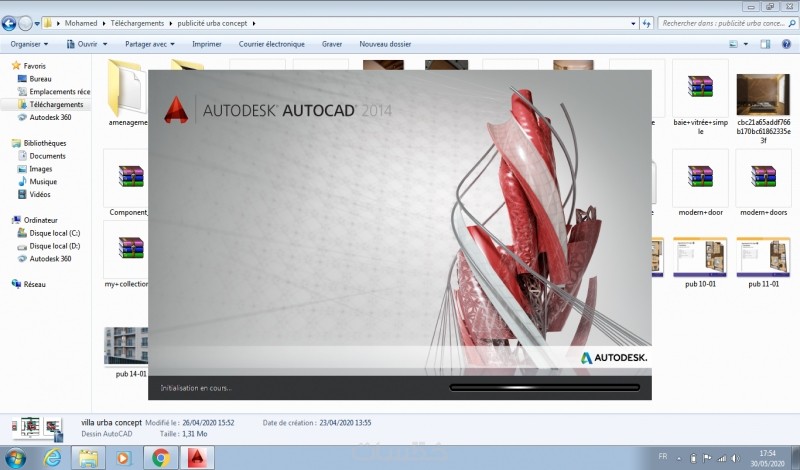Open File Explorer from the taskbar
This screenshot has height=470, width=800.
88,458
